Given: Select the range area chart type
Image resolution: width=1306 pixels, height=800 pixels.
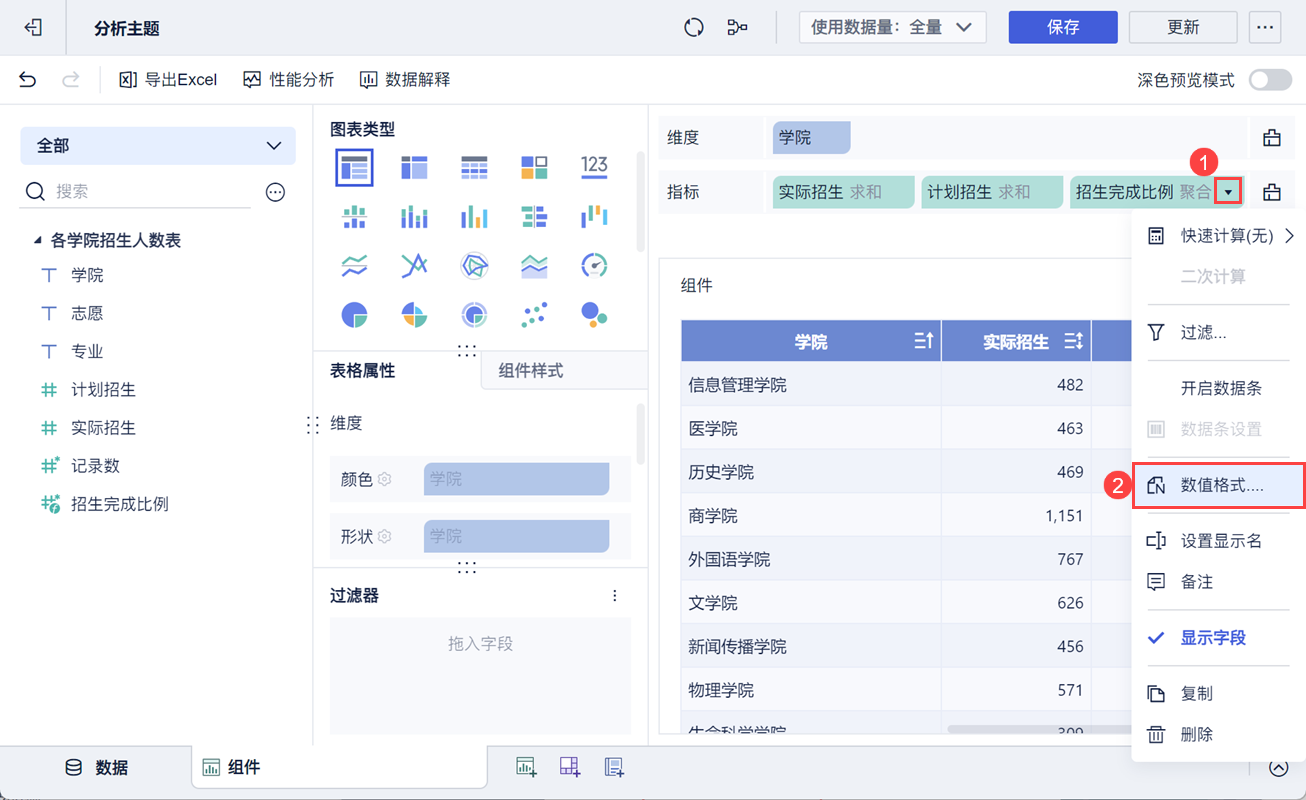Looking at the screenshot, I should (x=534, y=266).
